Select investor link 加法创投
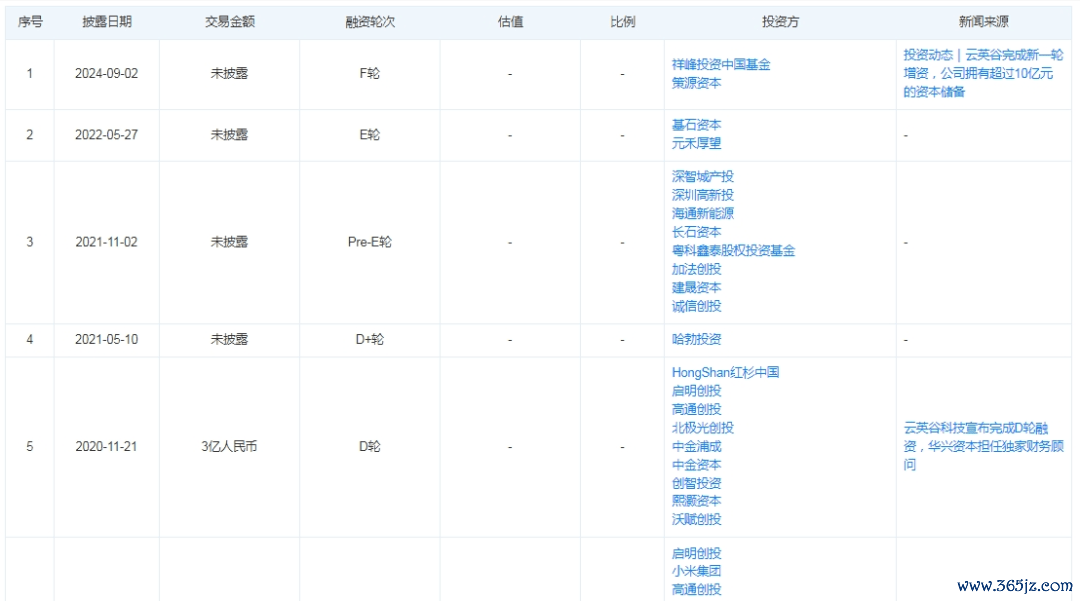 696,269
